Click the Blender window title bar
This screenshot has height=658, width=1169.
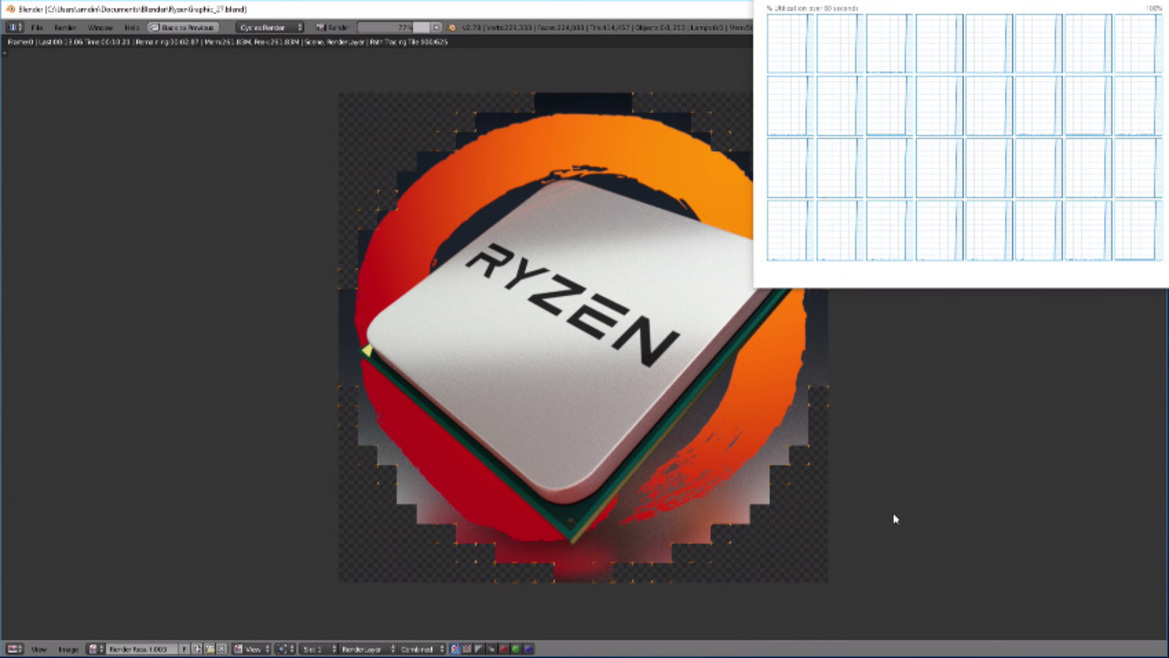376,9
